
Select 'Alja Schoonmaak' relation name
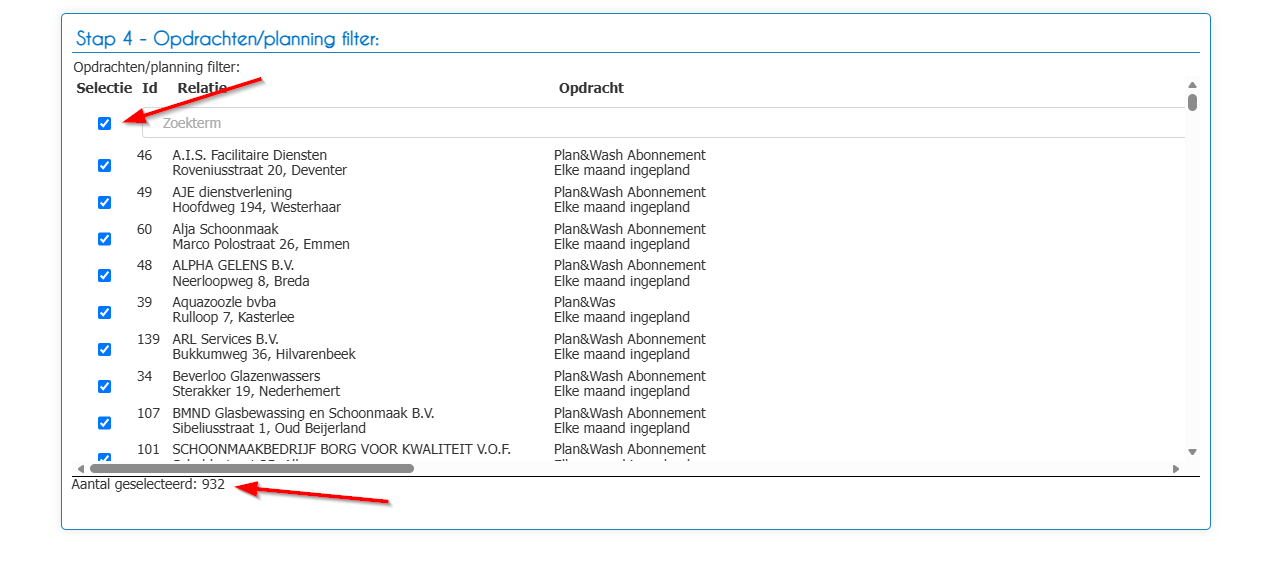coord(225,229)
